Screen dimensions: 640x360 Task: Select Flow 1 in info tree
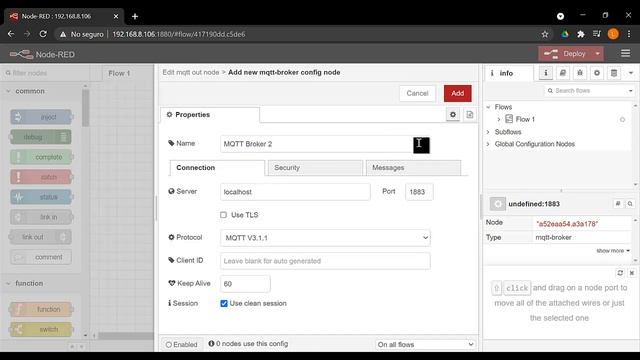pos(525,119)
